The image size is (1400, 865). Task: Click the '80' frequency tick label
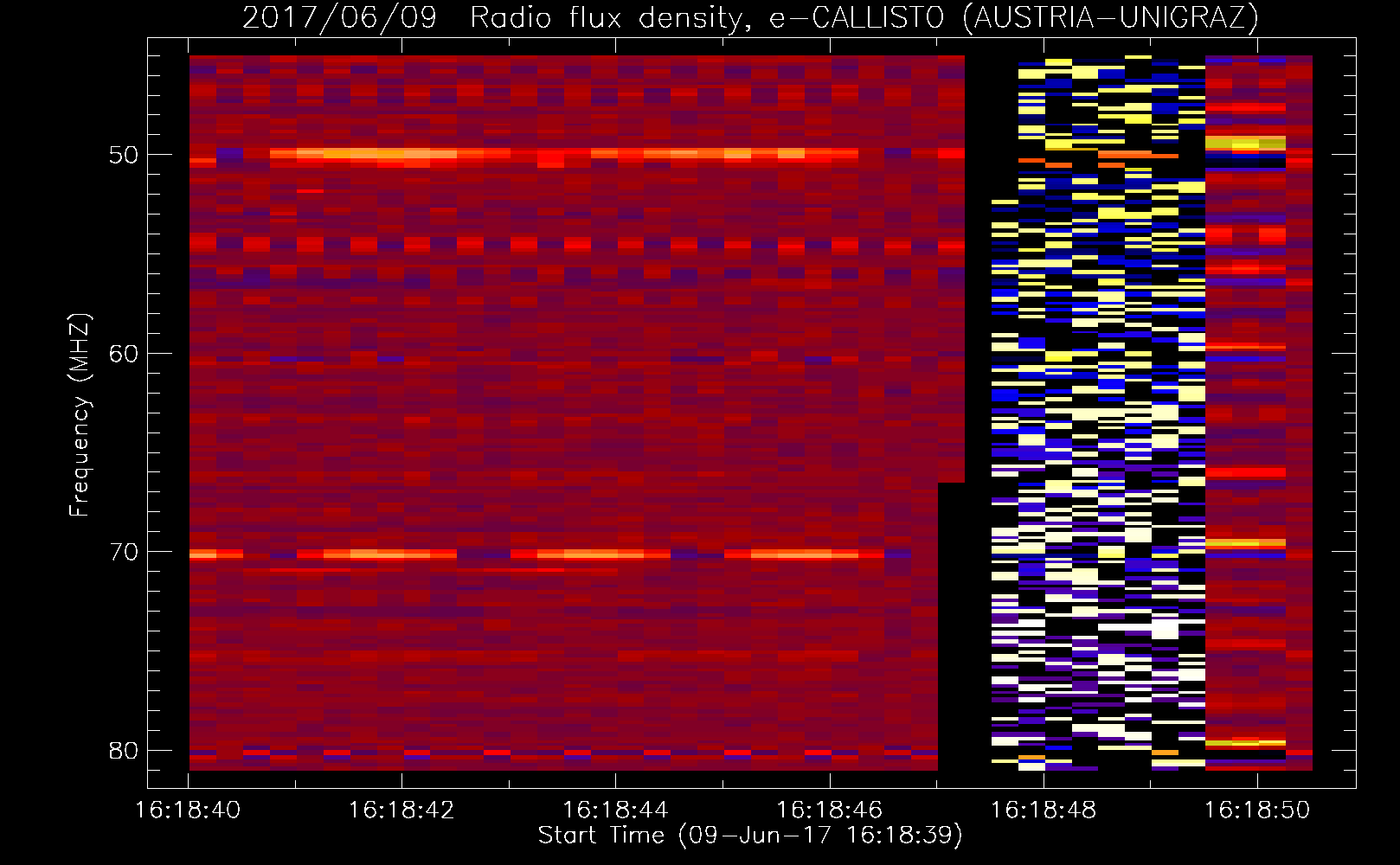124,750
